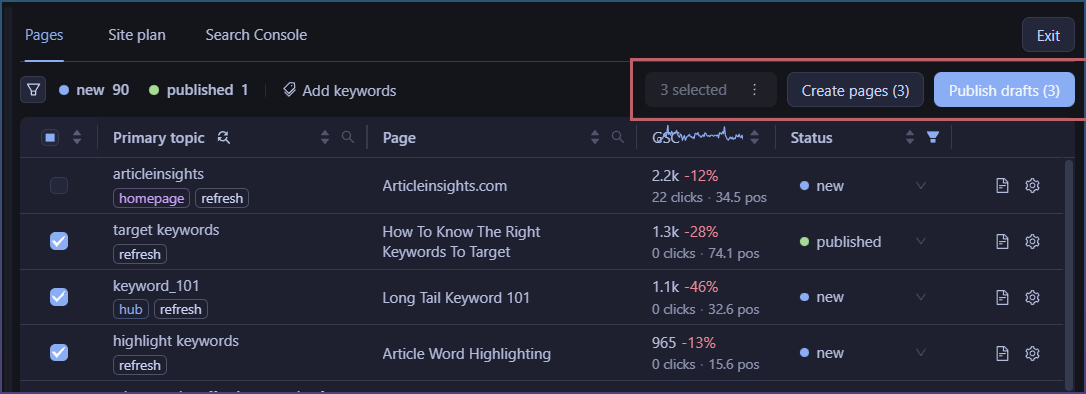The image size is (1086, 394).
Task: Open the 3 selected dropdown box
Action: [x=711, y=90]
